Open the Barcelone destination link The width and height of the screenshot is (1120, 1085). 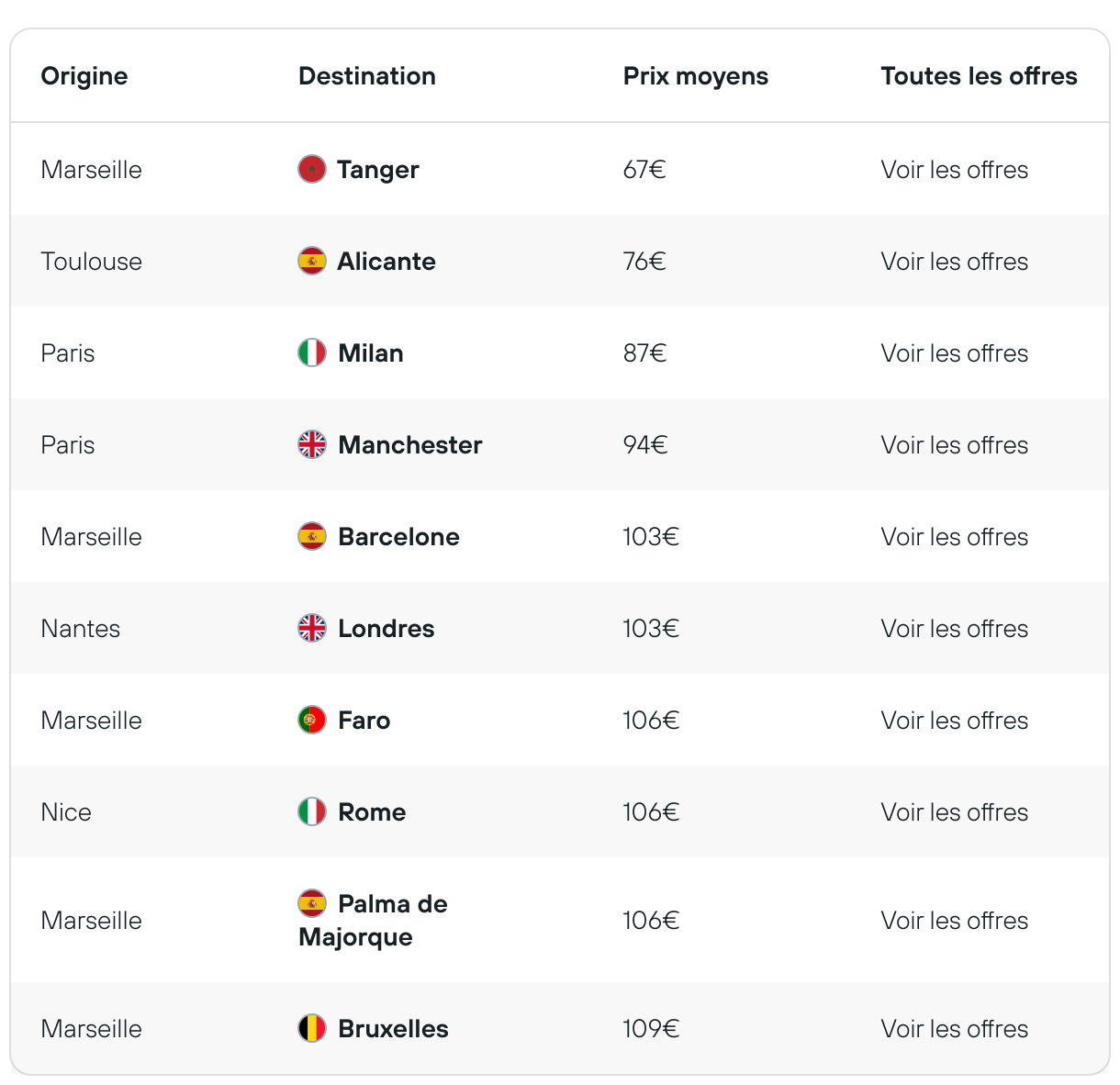coord(398,537)
